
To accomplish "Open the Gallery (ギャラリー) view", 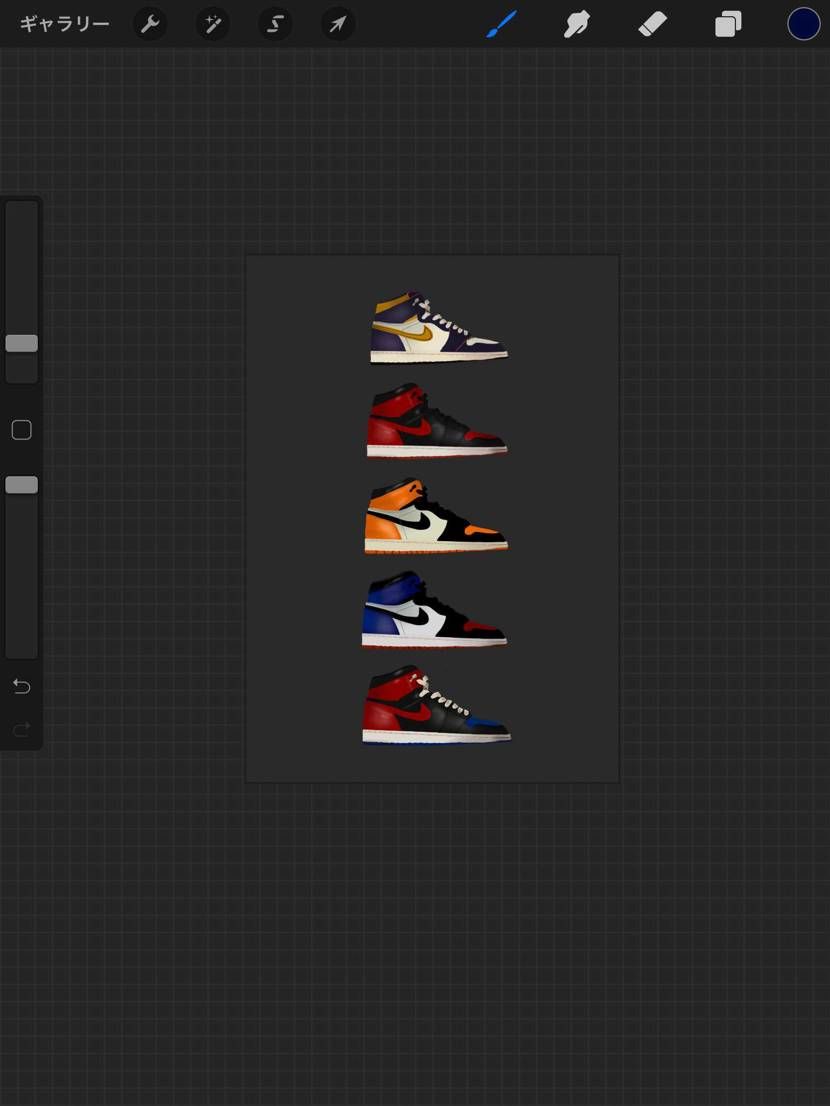I will 64,24.
